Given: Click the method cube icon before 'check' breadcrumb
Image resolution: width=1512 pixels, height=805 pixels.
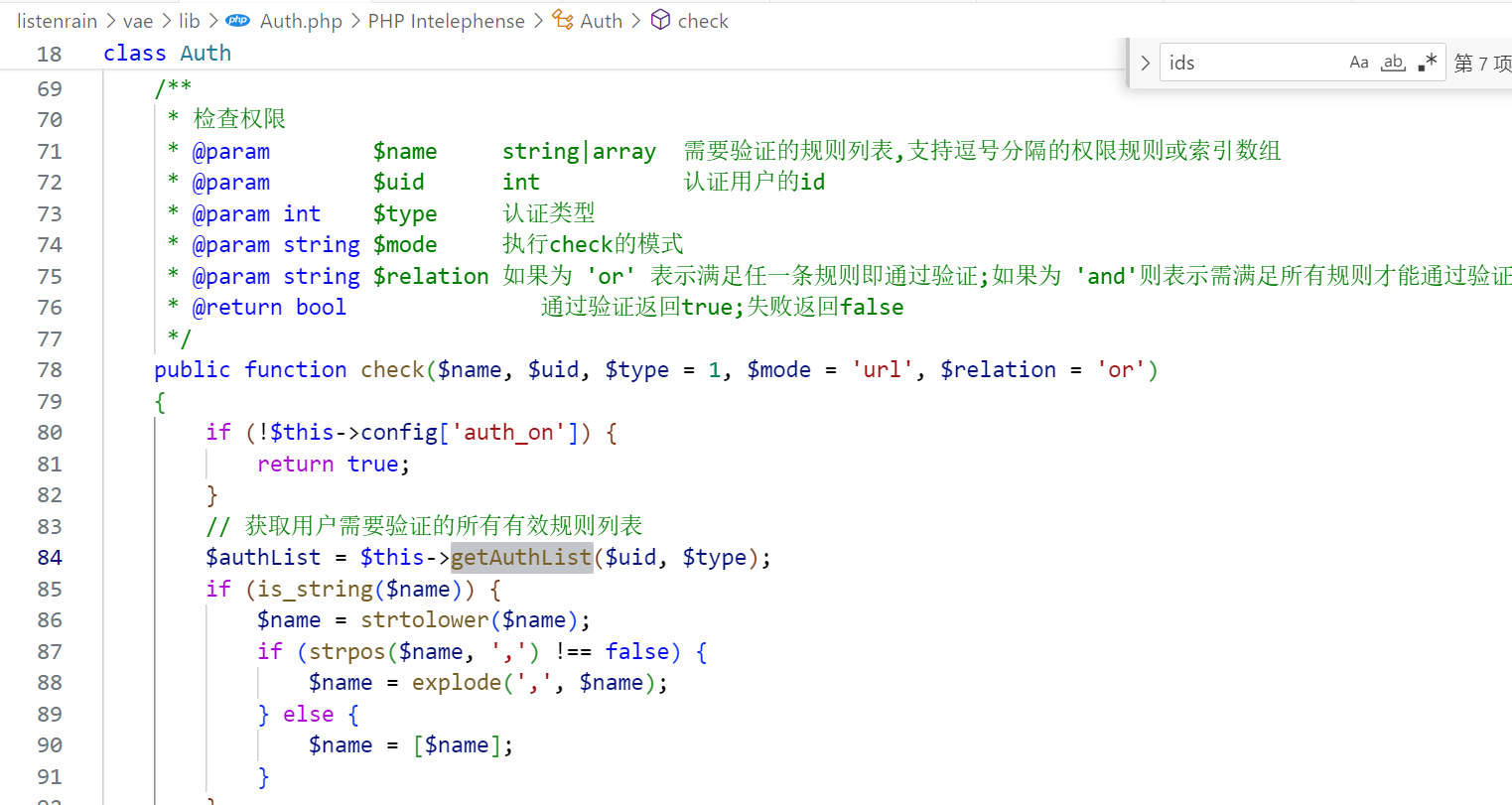Looking at the screenshot, I should (x=660, y=20).
